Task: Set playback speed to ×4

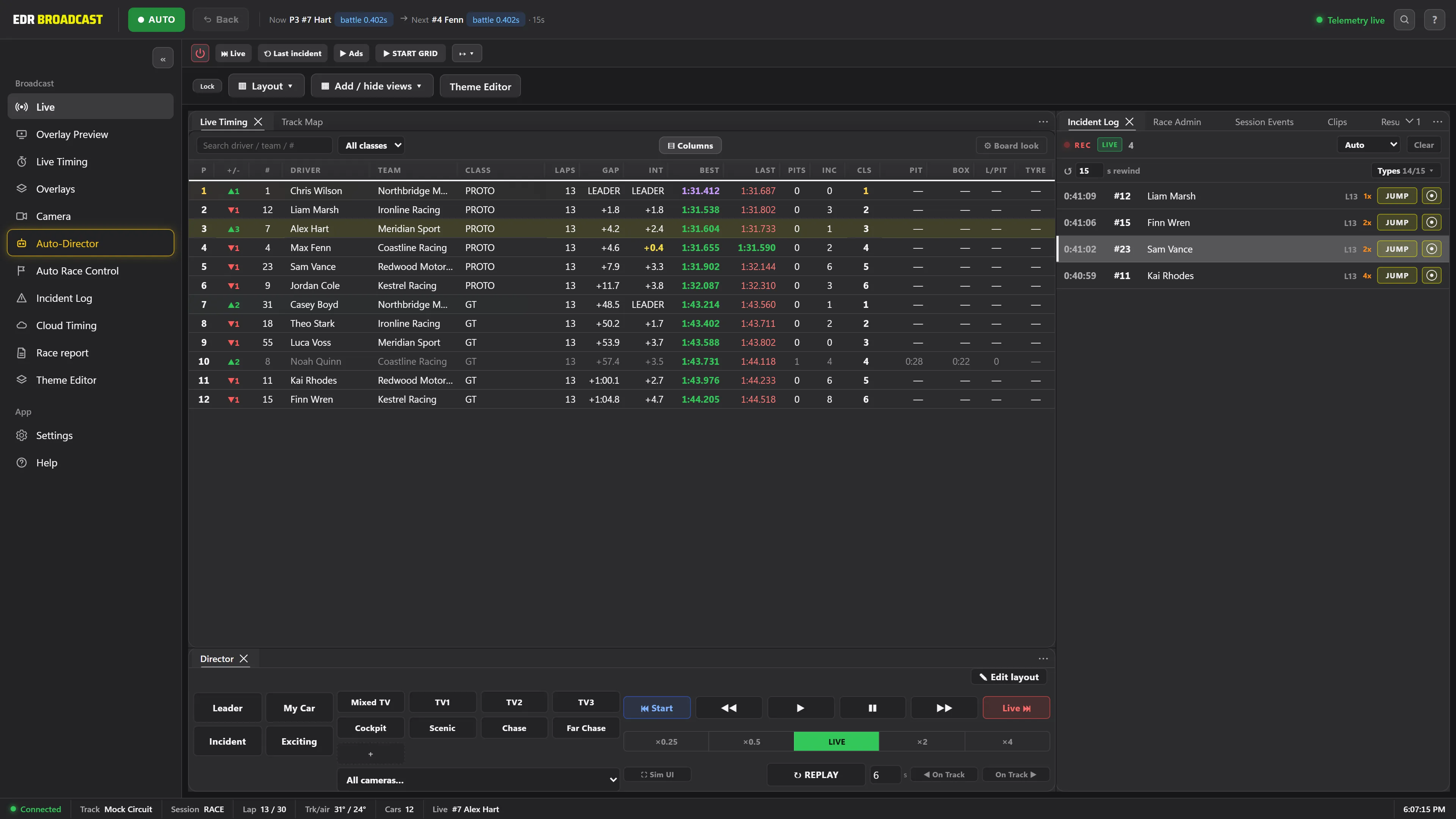Action: tap(1007, 742)
